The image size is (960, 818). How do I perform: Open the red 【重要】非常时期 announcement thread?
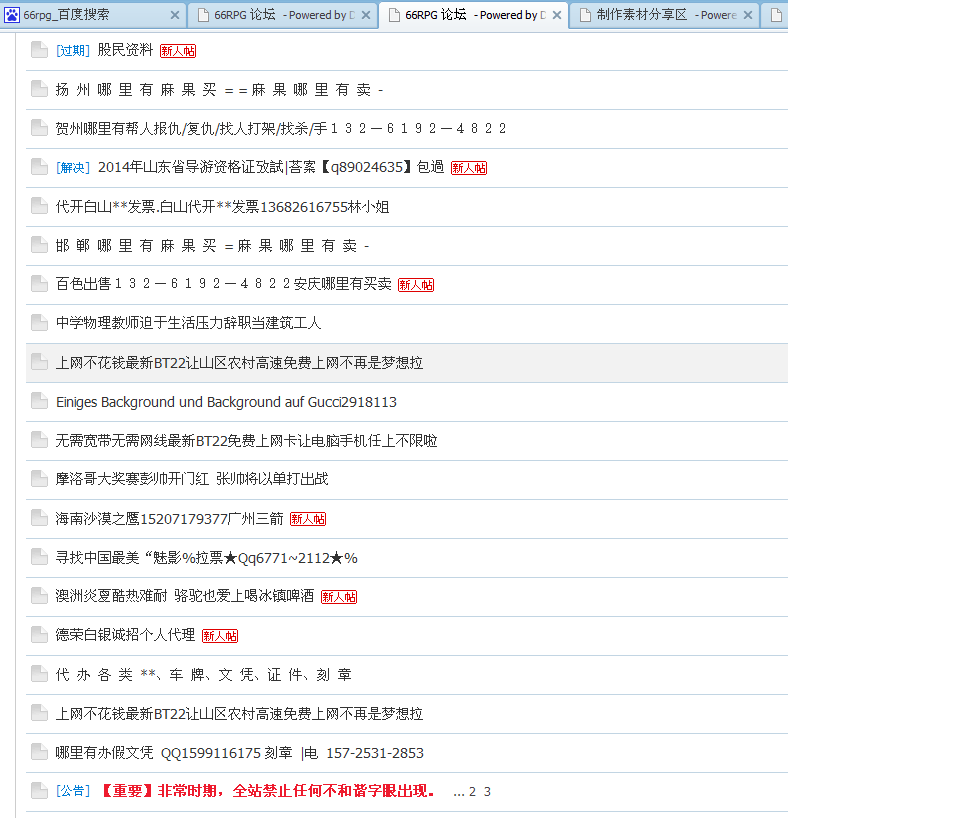click(267, 791)
